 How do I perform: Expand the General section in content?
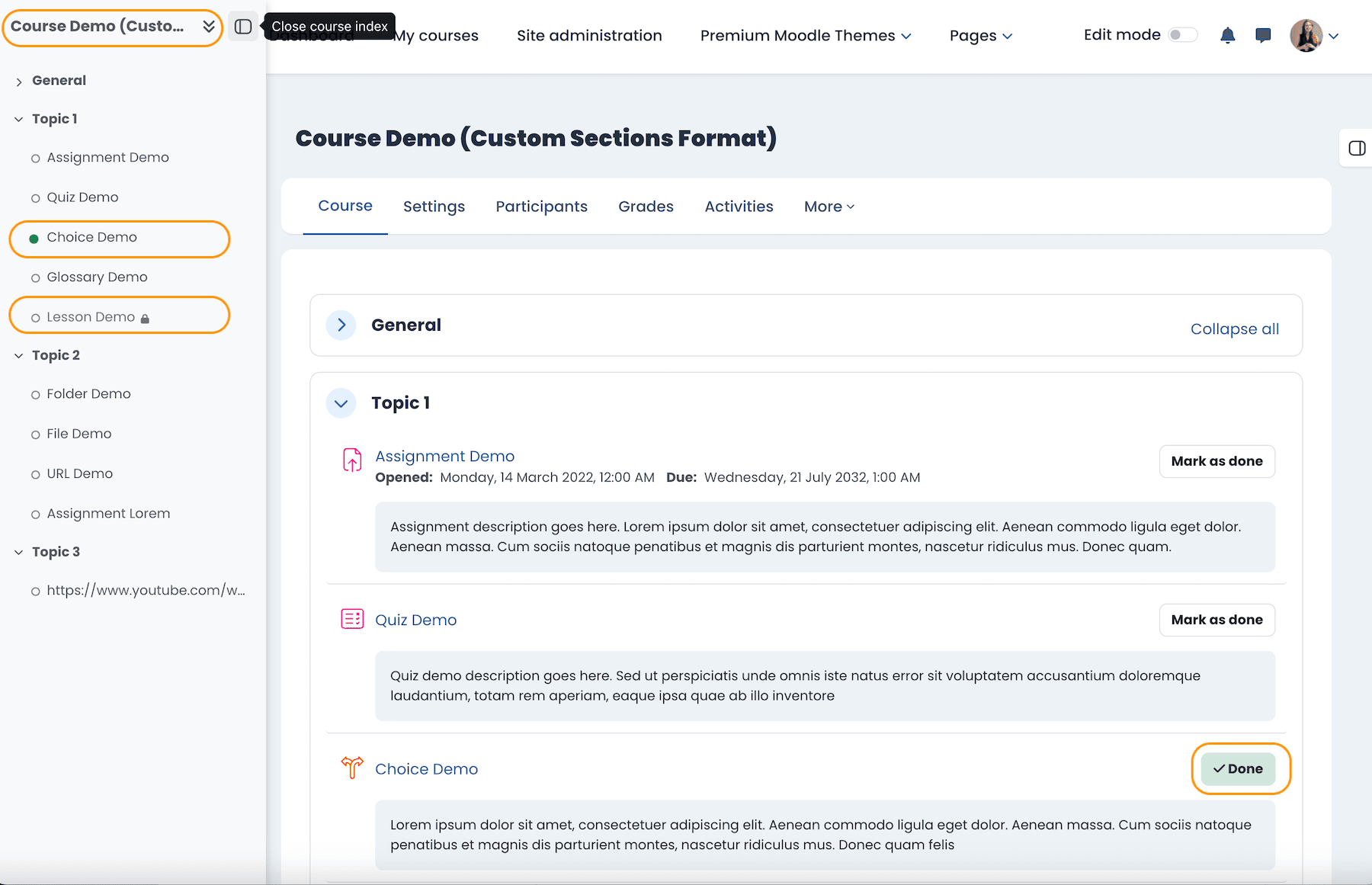click(x=341, y=325)
